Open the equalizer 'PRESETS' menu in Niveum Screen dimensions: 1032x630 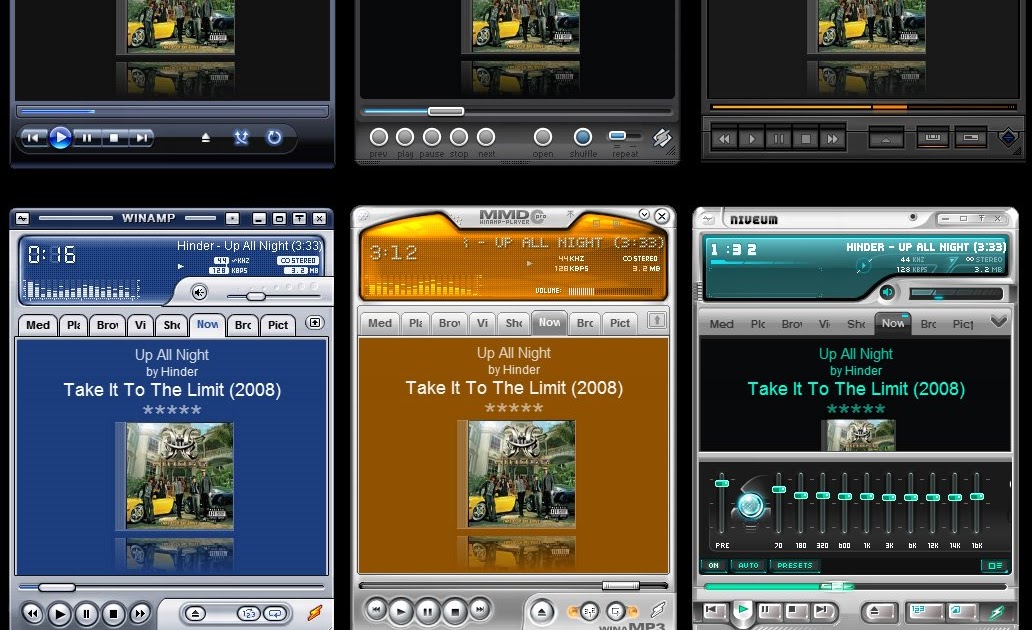click(794, 565)
